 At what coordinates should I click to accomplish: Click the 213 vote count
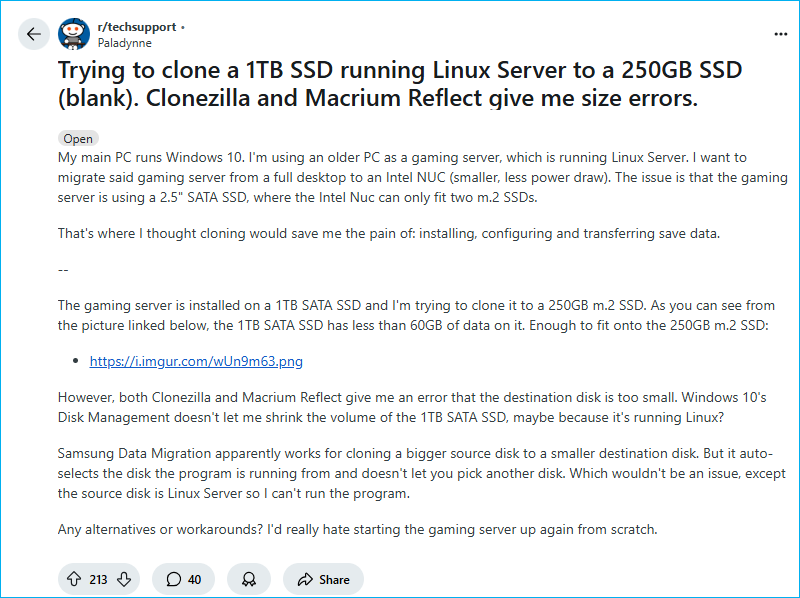click(98, 579)
